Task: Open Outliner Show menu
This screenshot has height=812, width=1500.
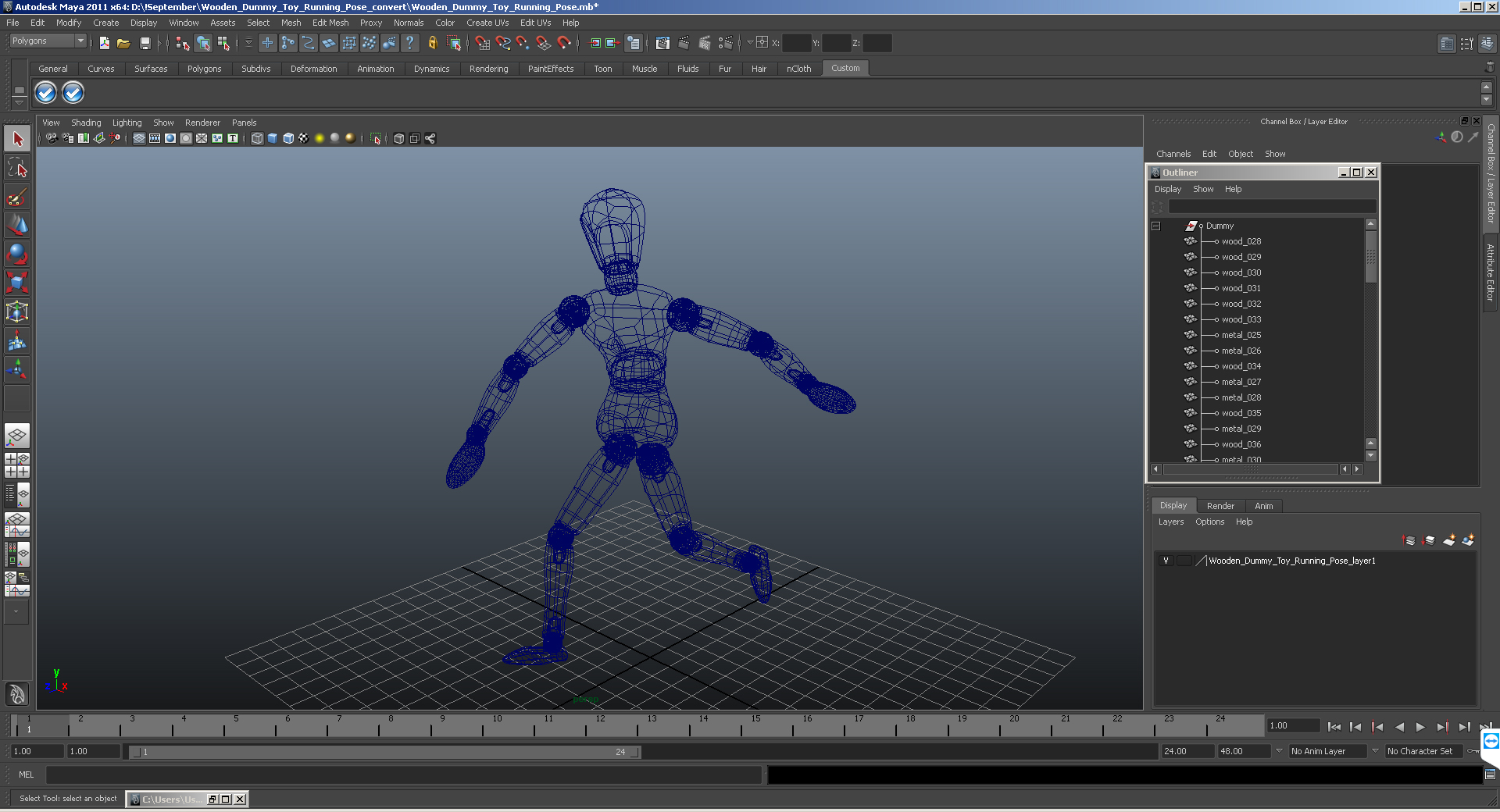Action: [1203, 189]
